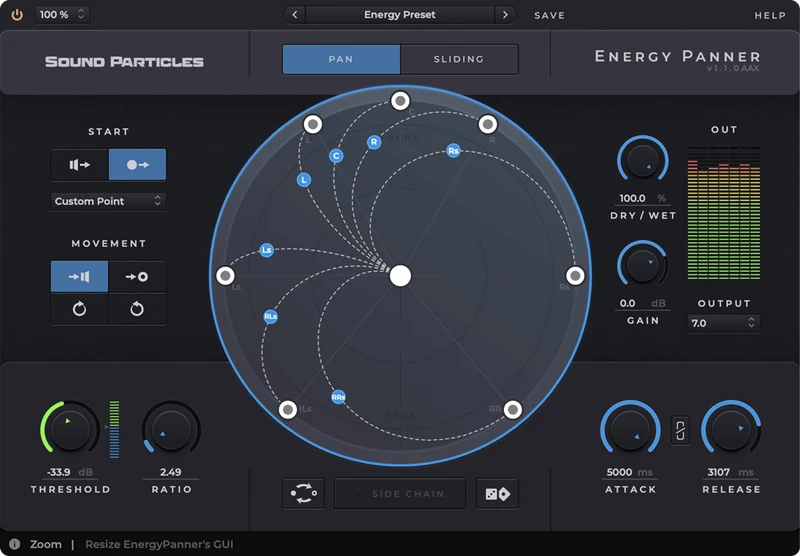The height and width of the screenshot is (556, 800).
Task: Click the dice randomize icon button
Action: click(x=497, y=493)
